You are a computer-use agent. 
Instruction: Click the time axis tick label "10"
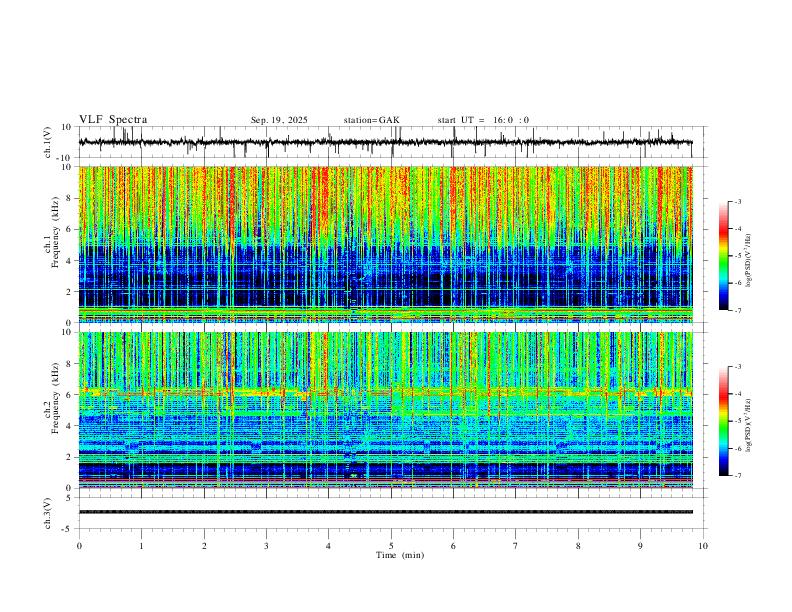coord(703,546)
